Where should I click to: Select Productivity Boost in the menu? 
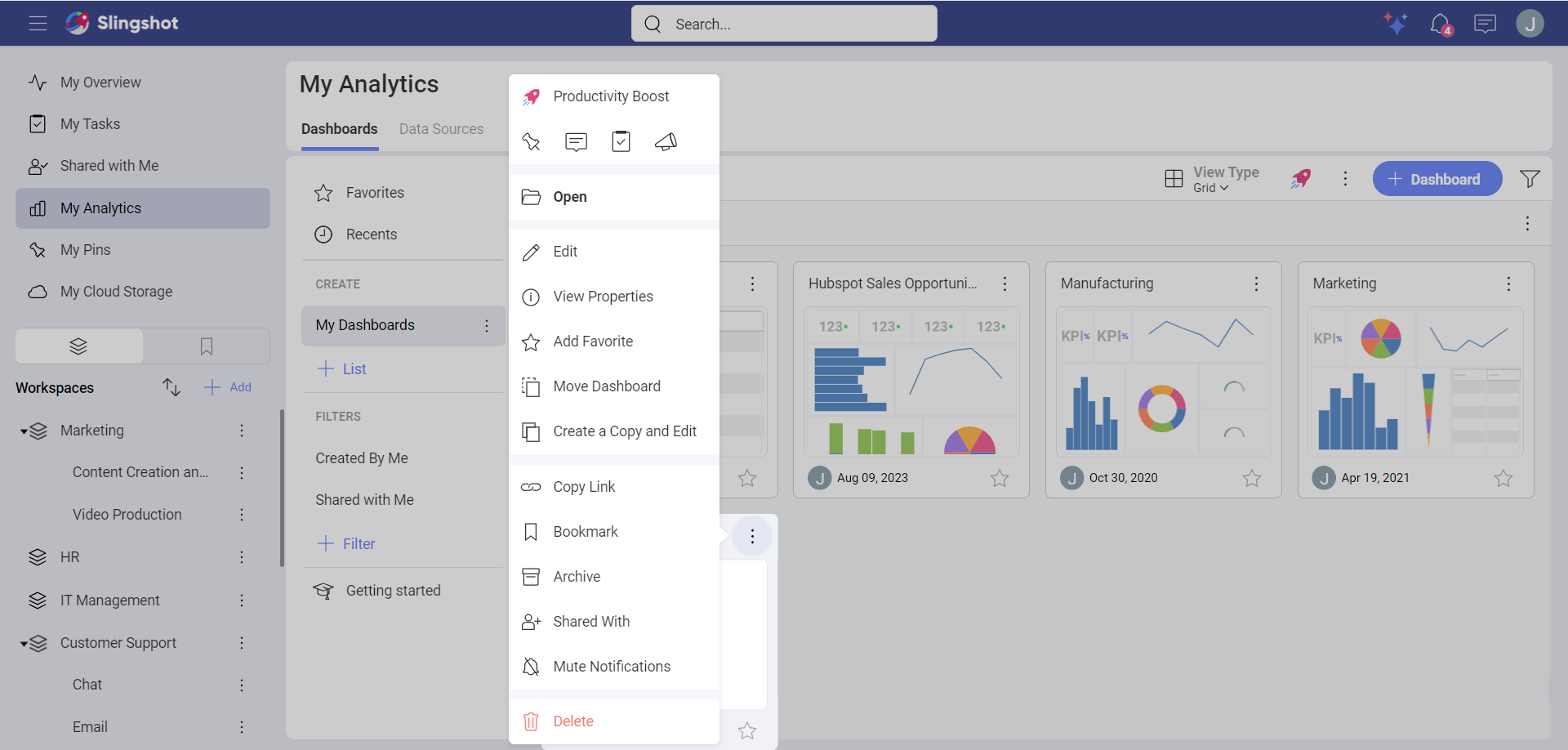click(614, 96)
